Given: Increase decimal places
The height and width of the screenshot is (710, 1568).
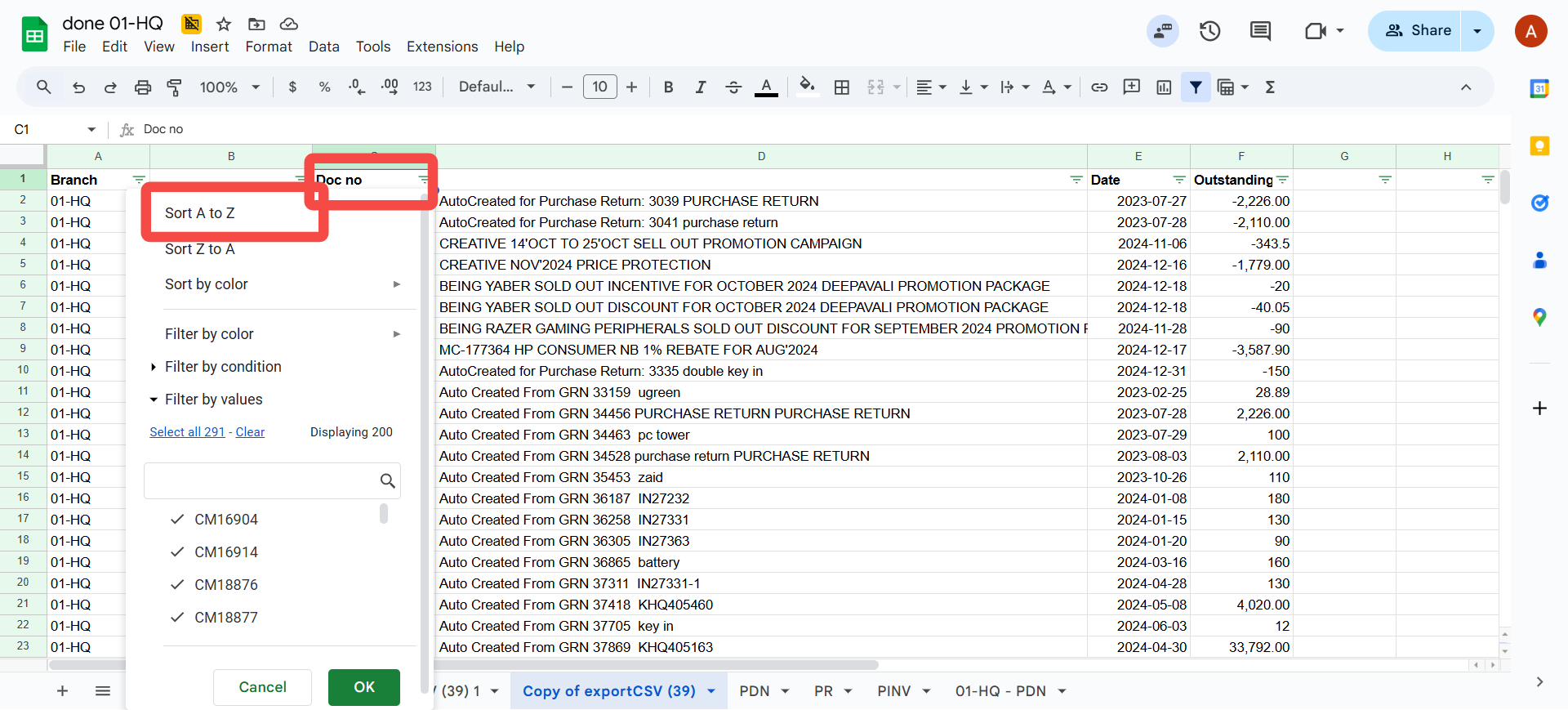Looking at the screenshot, I should pyautogui.click(x=390, y=87).
